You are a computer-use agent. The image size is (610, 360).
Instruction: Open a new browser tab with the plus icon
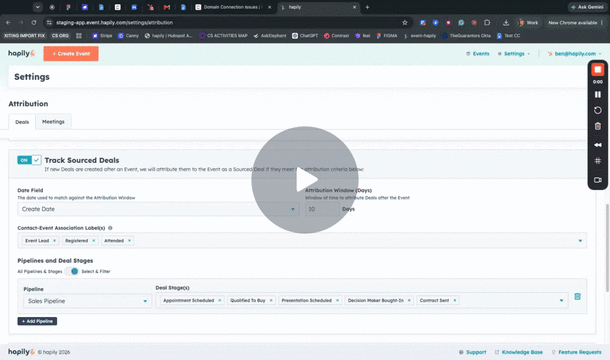(x=367, y=7)
